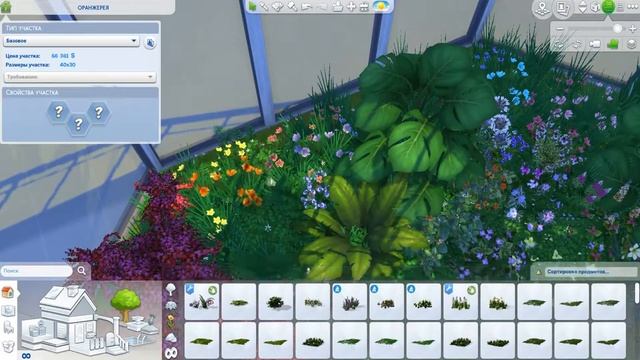
Task: Click round button beside lot type dropdown
Action: coord(150,43)
